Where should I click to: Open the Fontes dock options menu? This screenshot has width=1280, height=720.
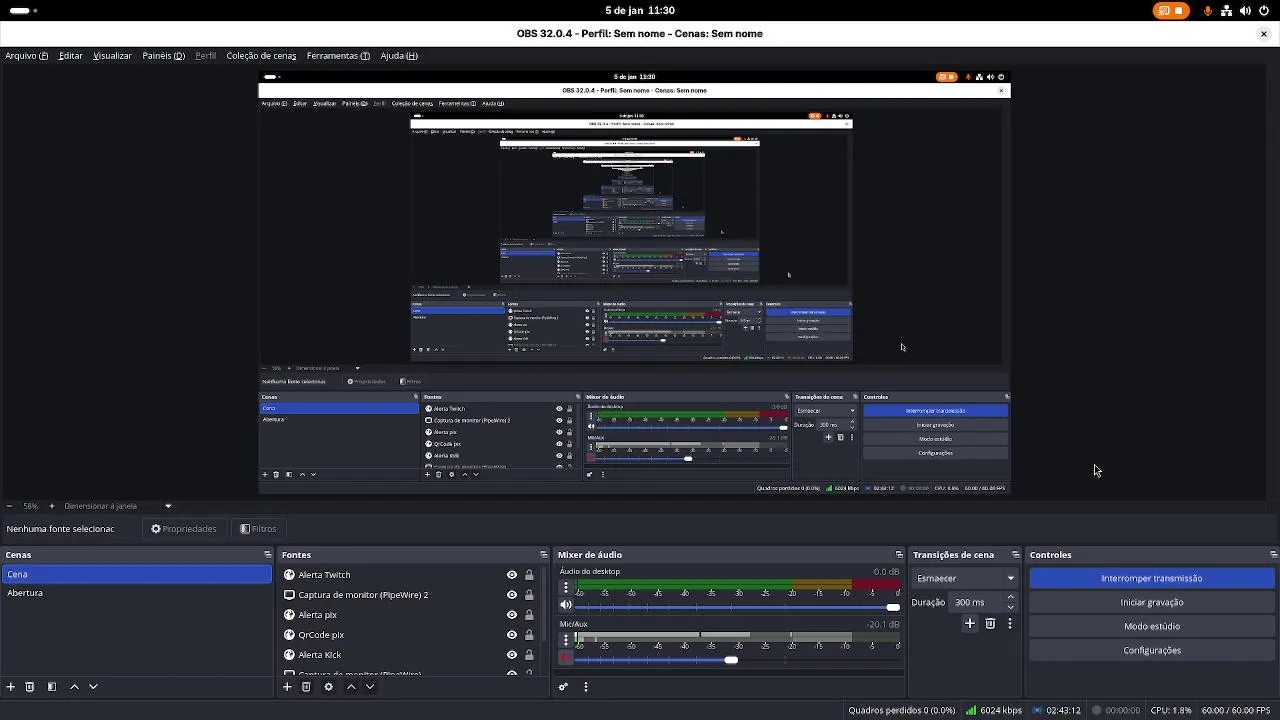(544, 555)
